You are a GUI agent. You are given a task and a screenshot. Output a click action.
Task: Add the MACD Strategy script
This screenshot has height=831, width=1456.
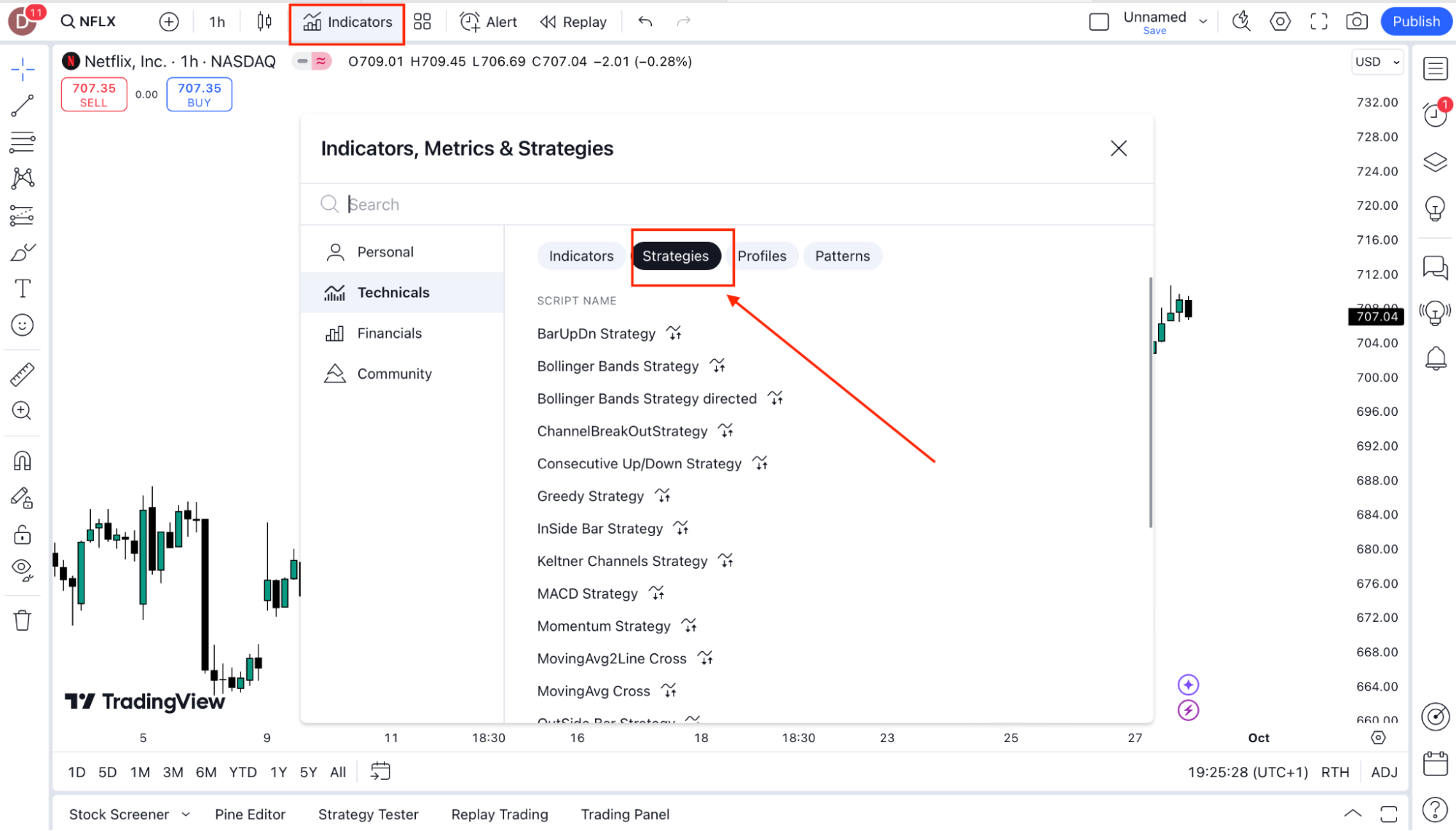[587, 594]
